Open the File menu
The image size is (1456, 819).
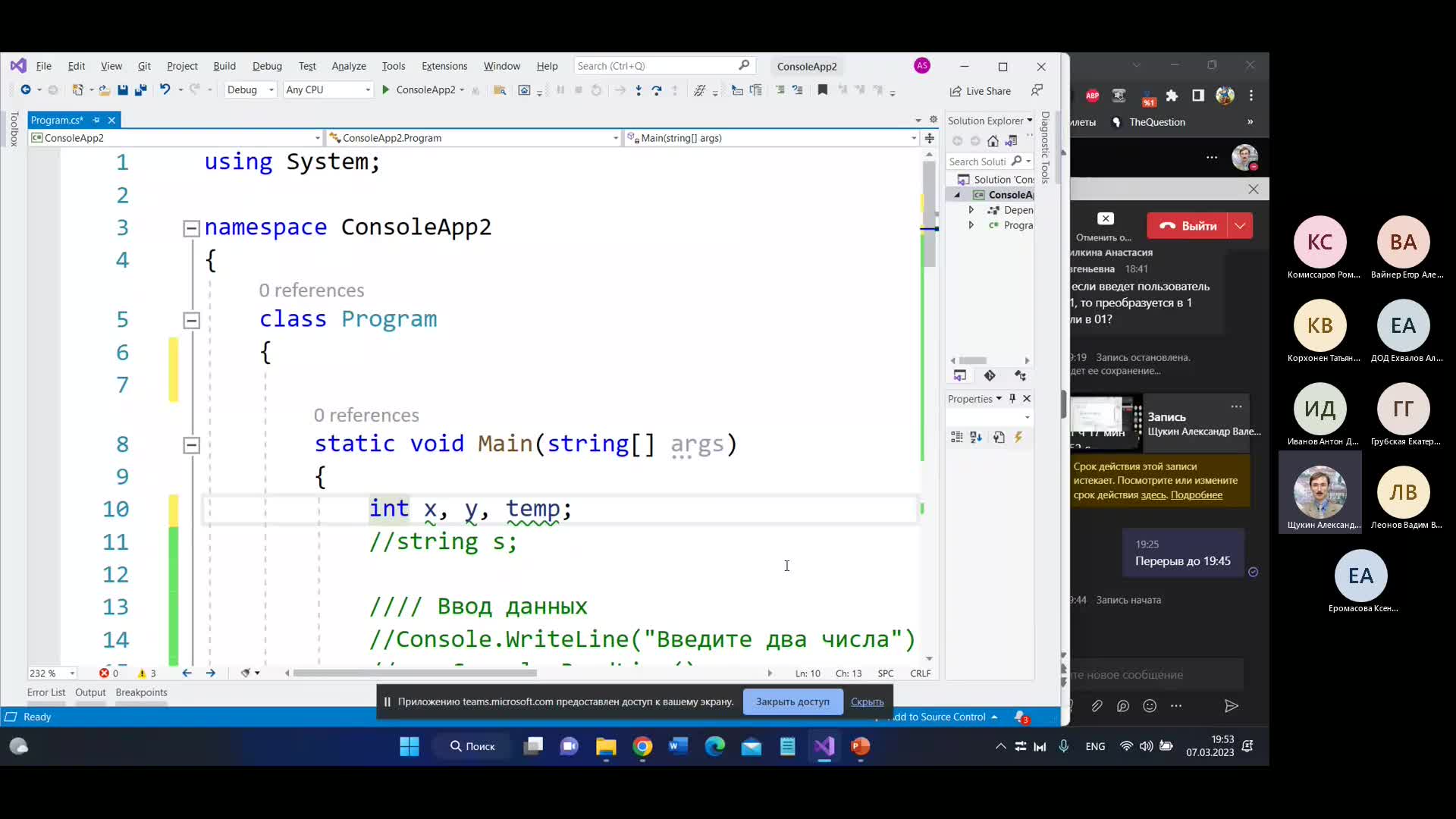click(44, 66)
